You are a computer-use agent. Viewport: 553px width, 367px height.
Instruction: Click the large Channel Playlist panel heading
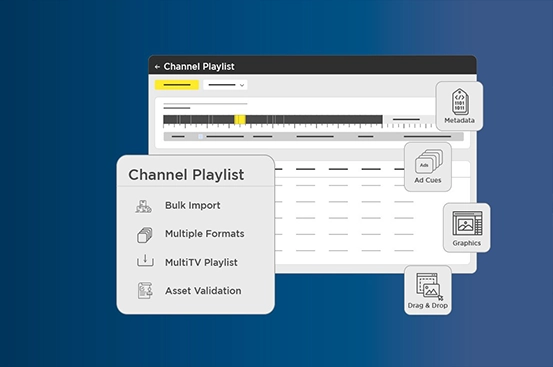[x=186, y=175]
